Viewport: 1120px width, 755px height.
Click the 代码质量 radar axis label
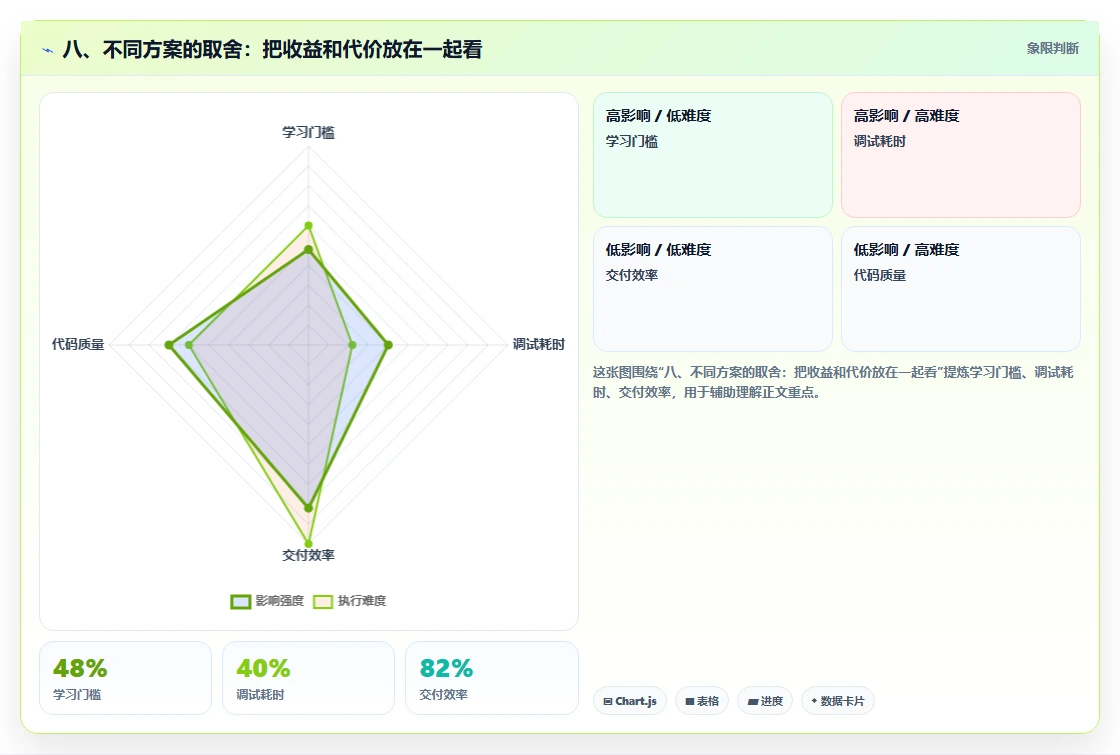click(x=78, y=344)
